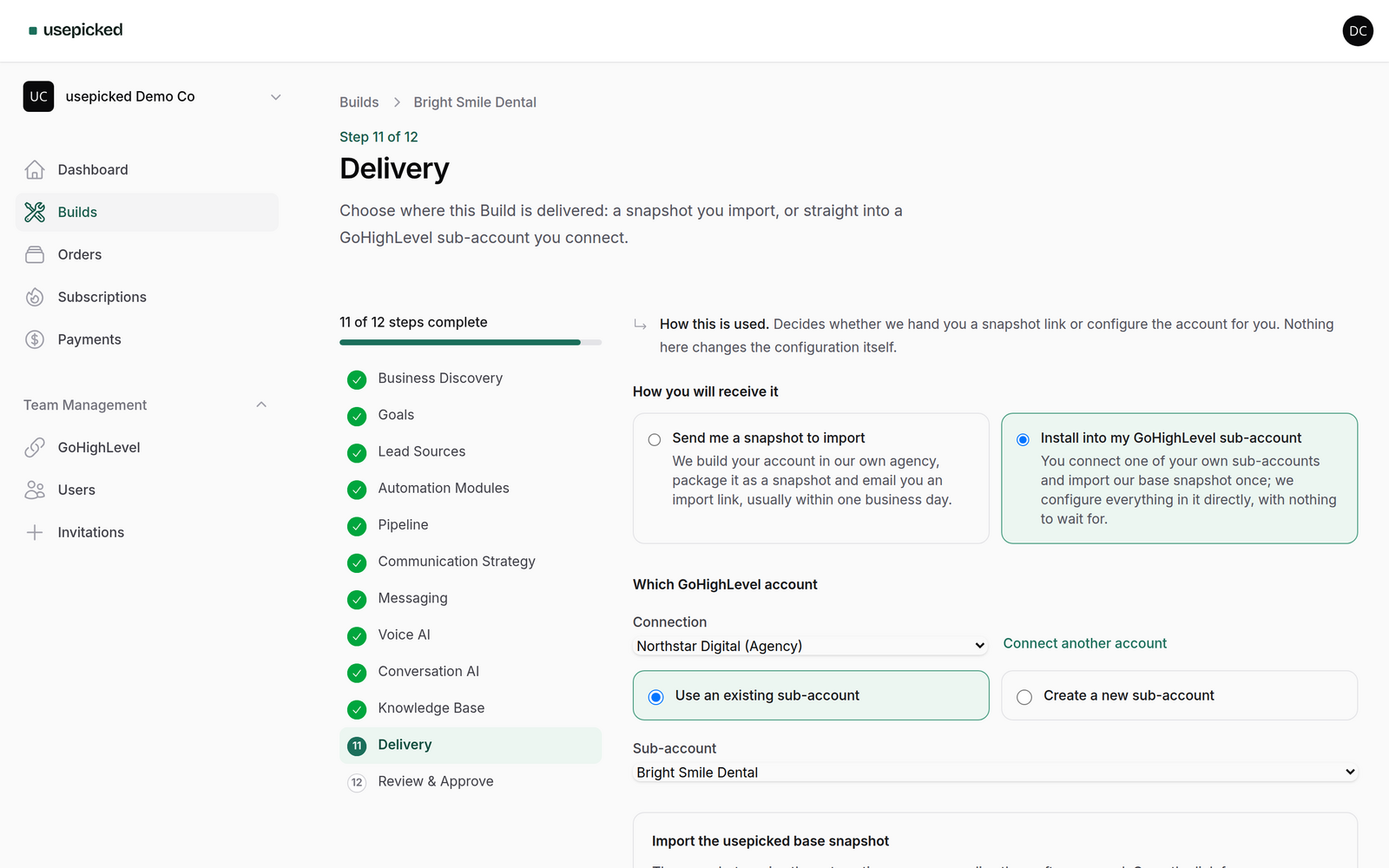Viewport: 1389px width, 868px height.
Task: Open the Automation Modules step
Action: point(471,489)
